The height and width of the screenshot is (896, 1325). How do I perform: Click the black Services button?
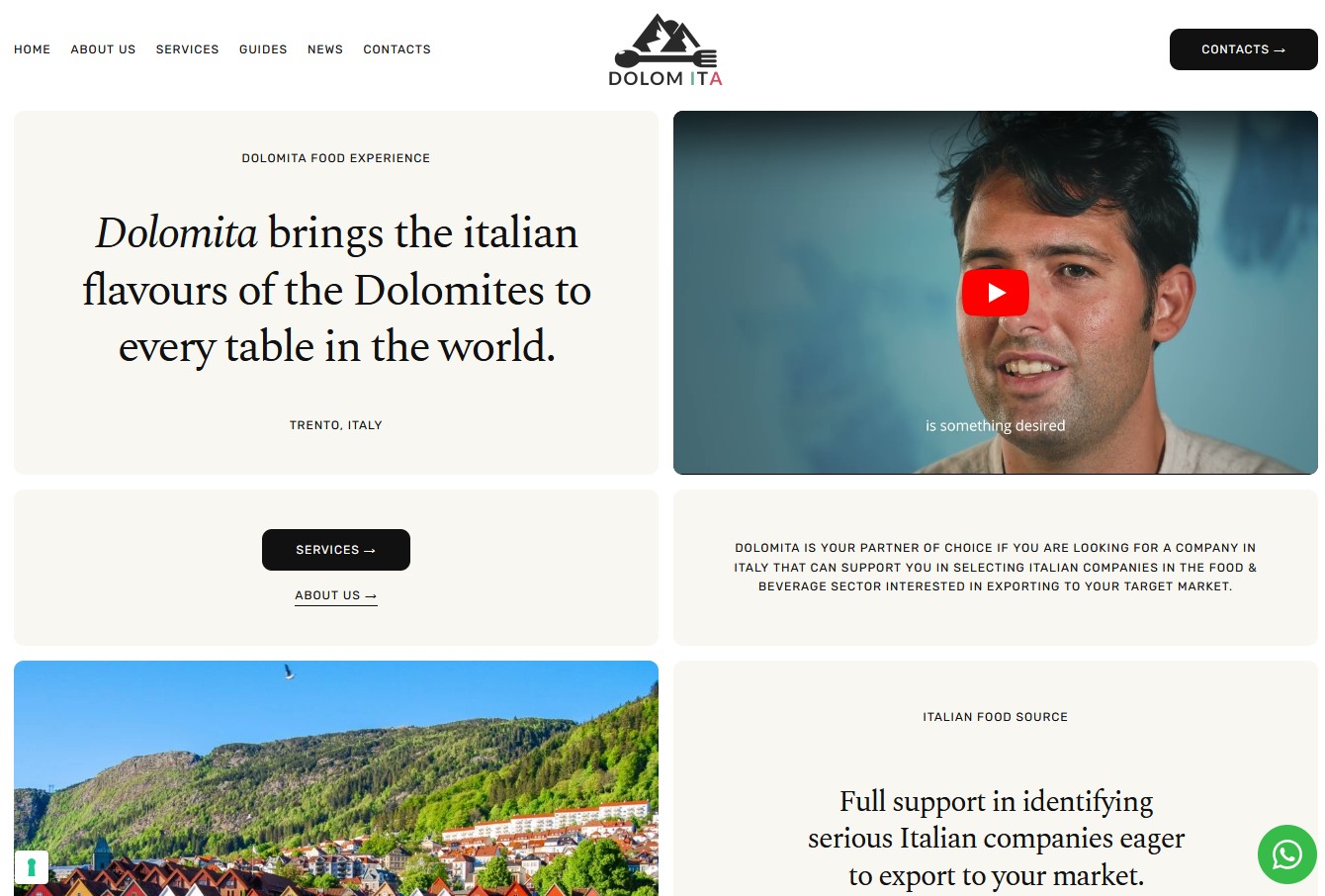(x=336, y=550)
